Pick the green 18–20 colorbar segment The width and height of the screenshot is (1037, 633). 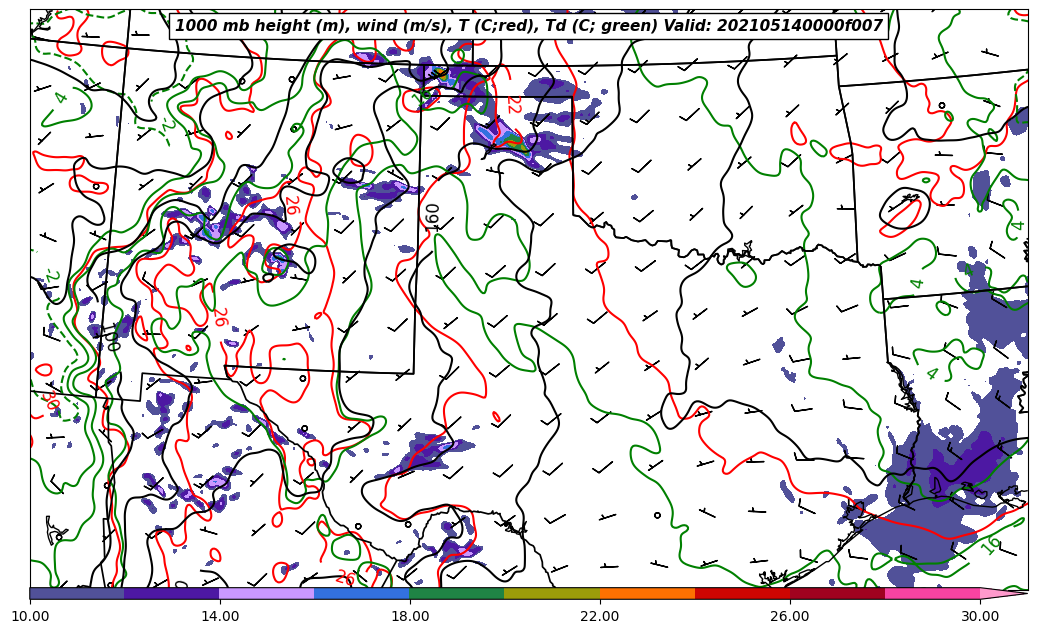pos(457,593)
